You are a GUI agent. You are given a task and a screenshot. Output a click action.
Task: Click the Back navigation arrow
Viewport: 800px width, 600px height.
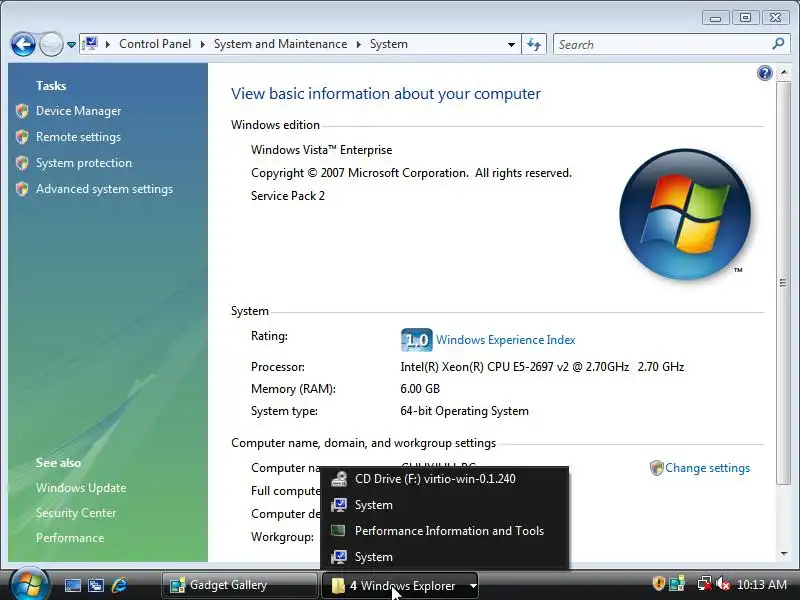click(23, 44)
